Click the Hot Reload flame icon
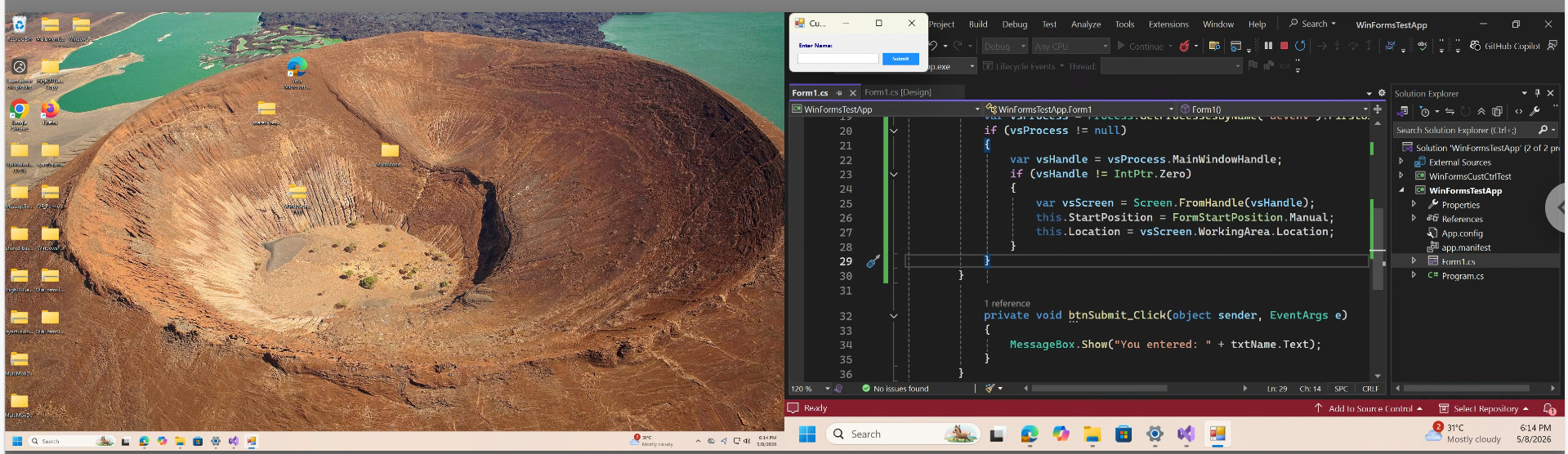The image size is (1568, 454). tap(1184, 46)
